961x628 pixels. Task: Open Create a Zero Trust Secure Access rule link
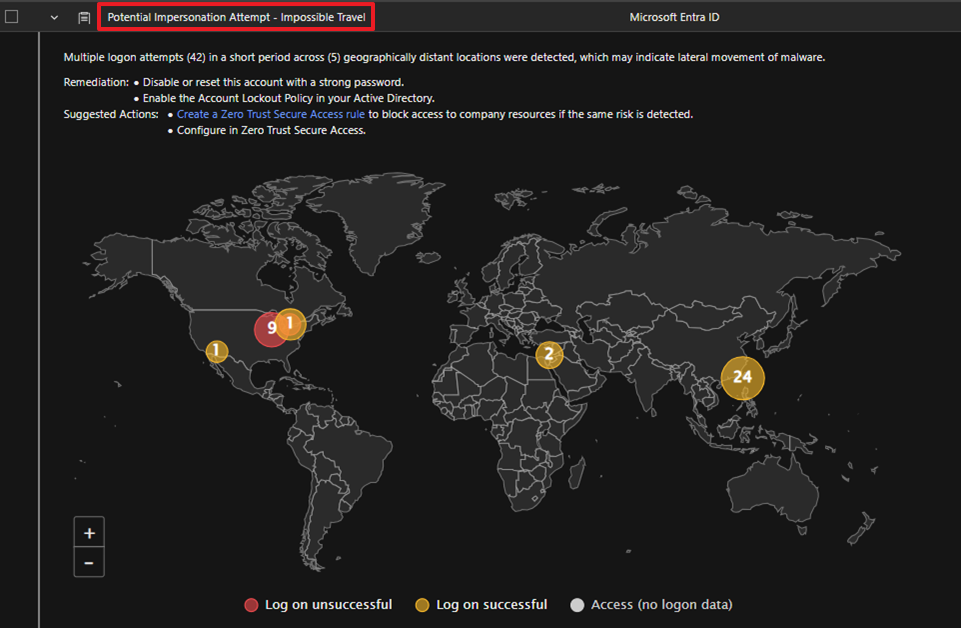coord(271,115)
